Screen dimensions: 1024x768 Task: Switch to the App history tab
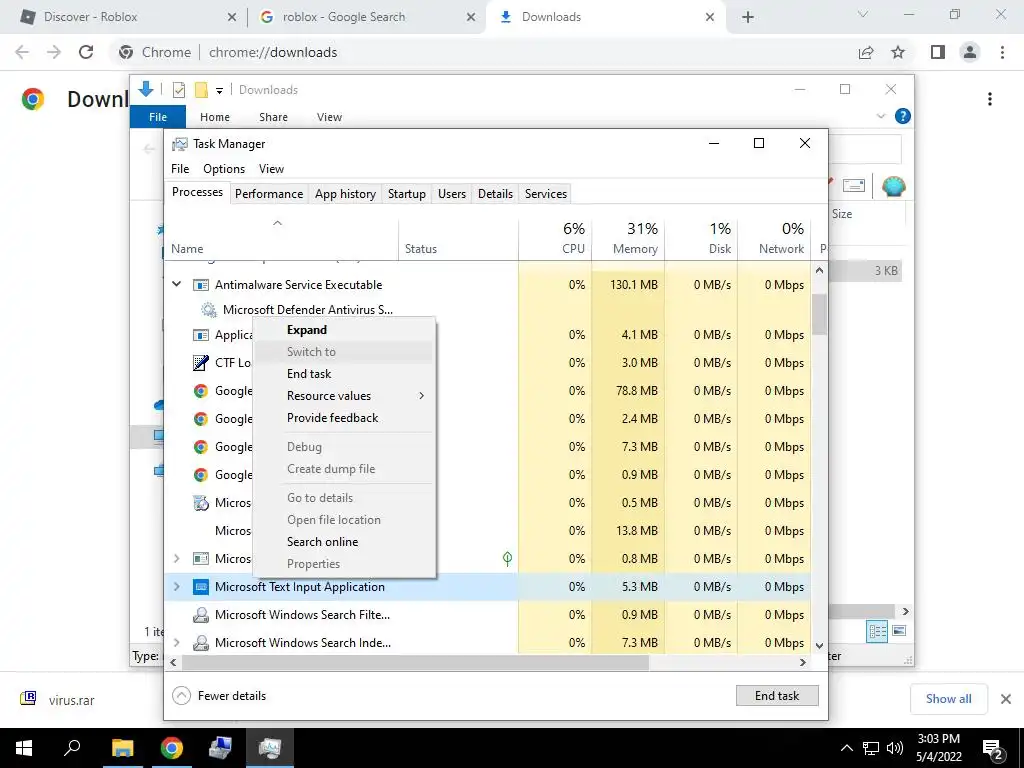pyautogui.click(x=345, y=194)
